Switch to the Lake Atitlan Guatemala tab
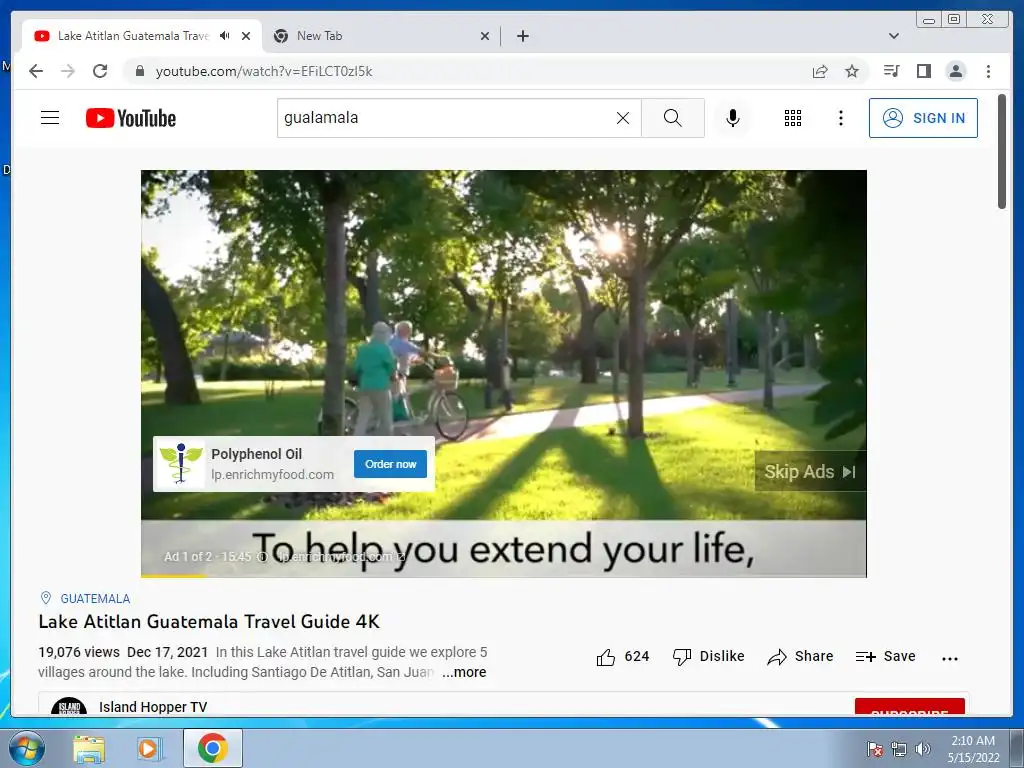Screen dimensions: 1024x768 [x=133, y=36]
